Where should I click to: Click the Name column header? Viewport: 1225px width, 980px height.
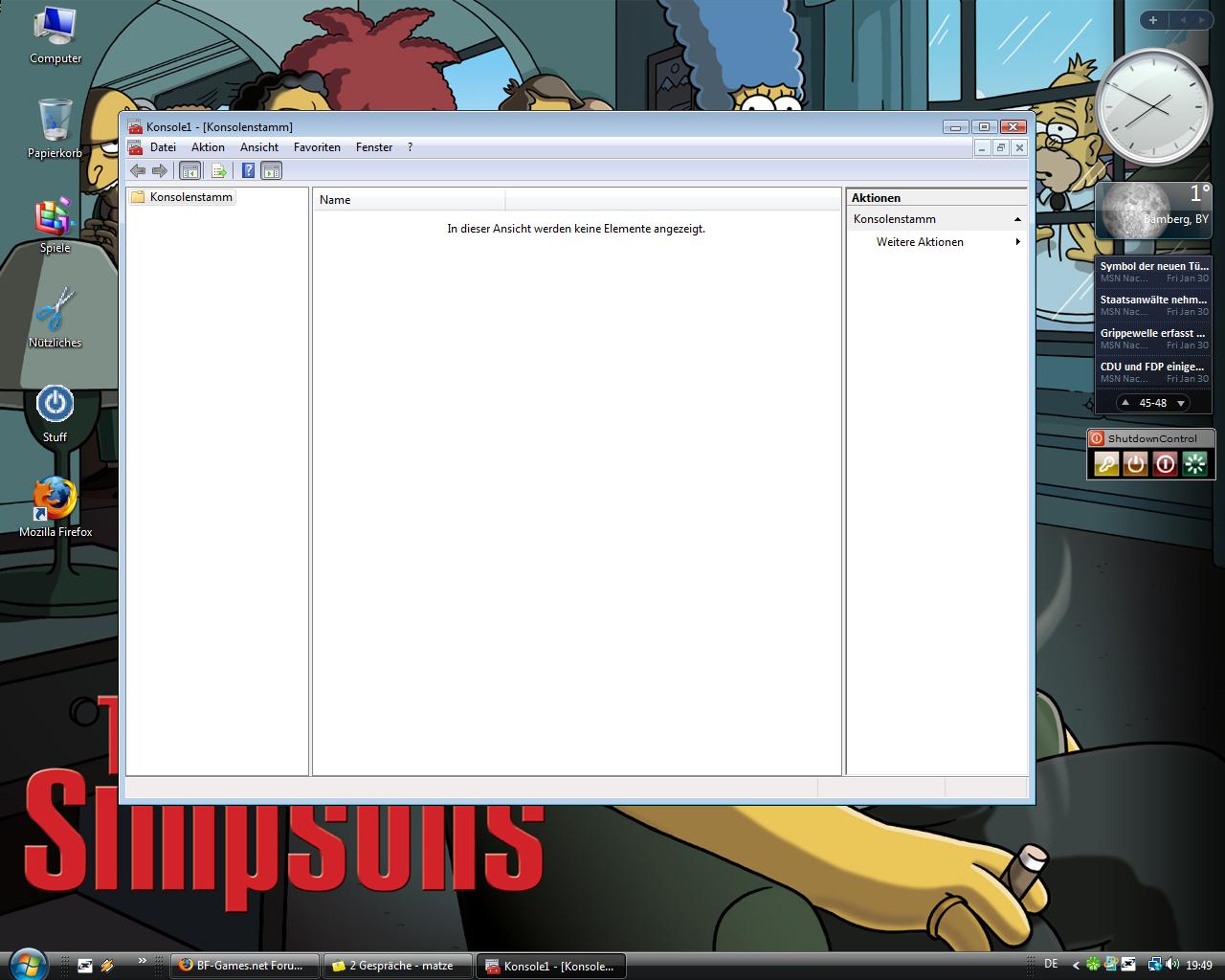(x=410, y=199)
